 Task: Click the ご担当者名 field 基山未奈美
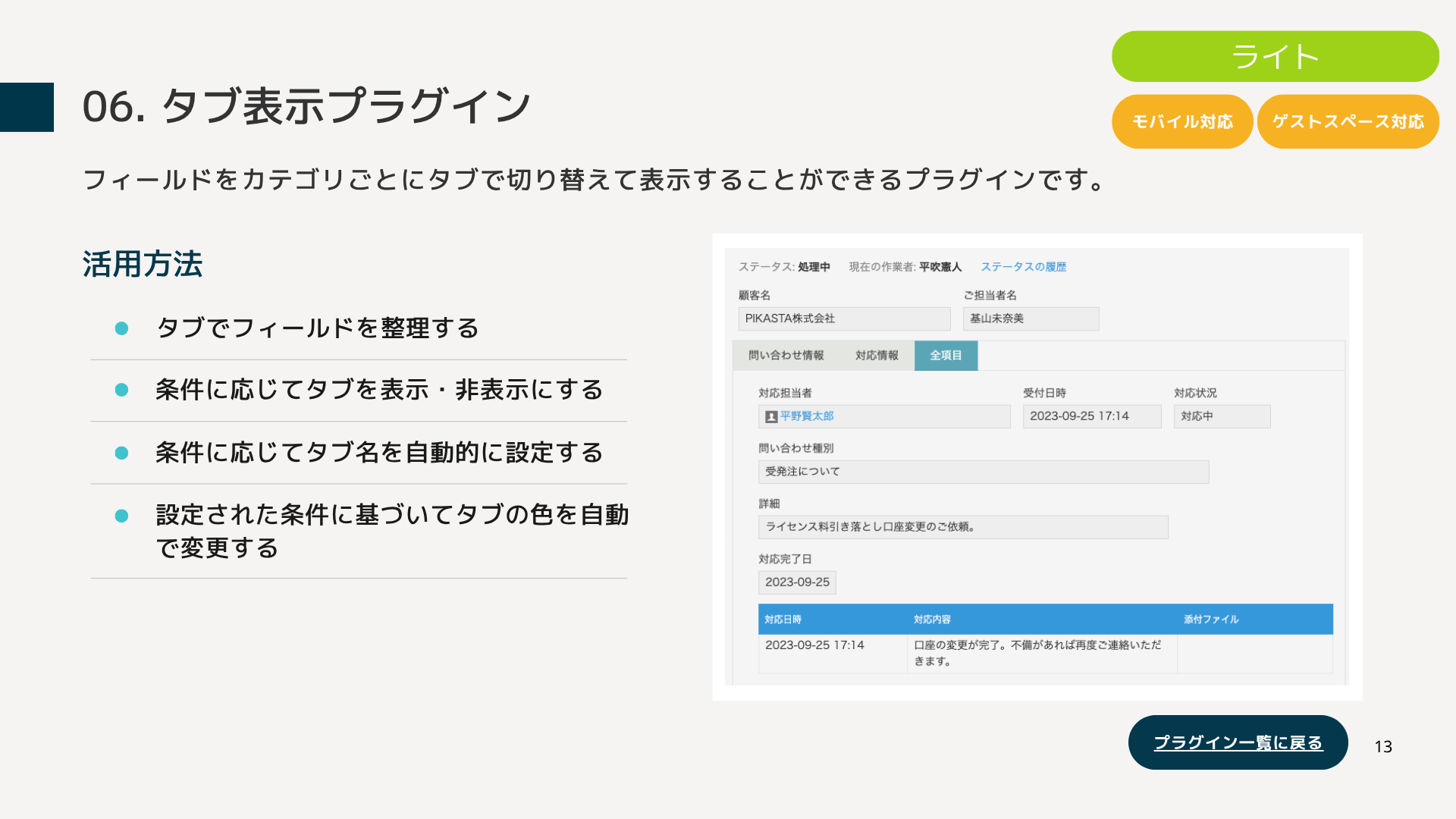pyautogui.click(x=1030, y=318)
